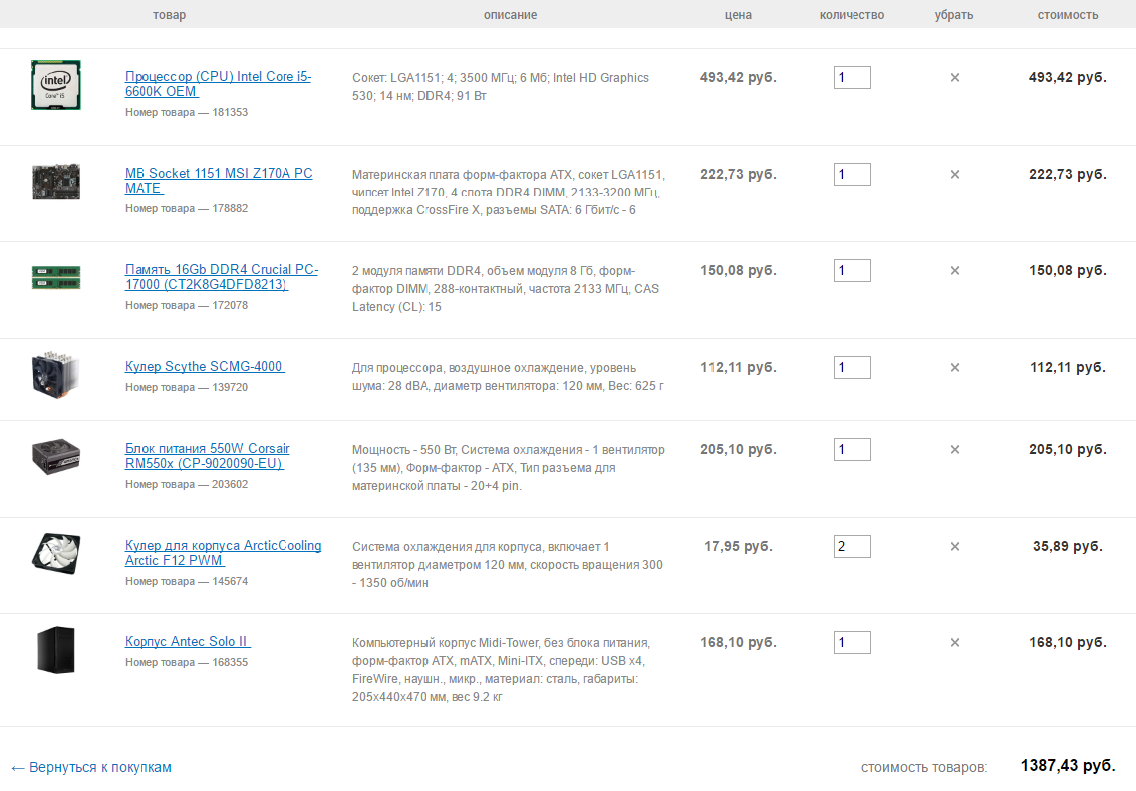Select the количество column header
The width and height of the screenshot is (1136, 791).
852,14
